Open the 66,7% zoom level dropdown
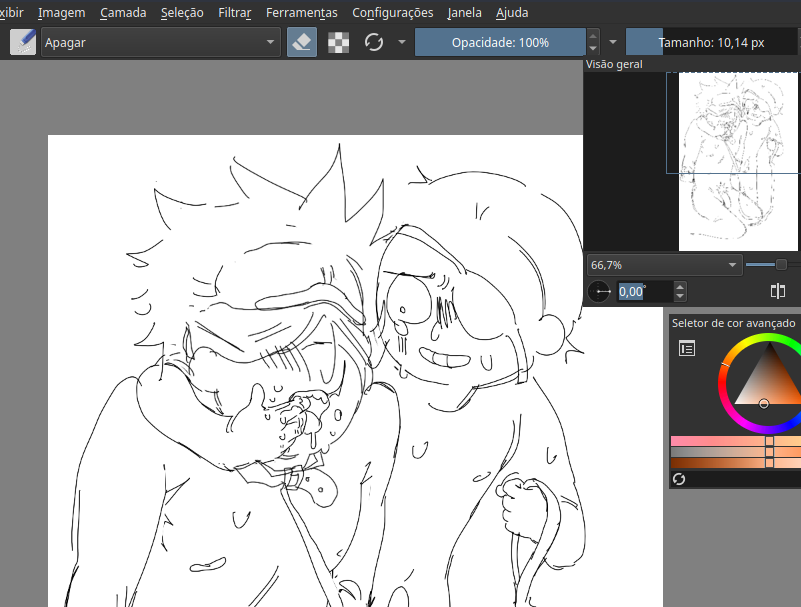801x607 pixels. (664, 265)
